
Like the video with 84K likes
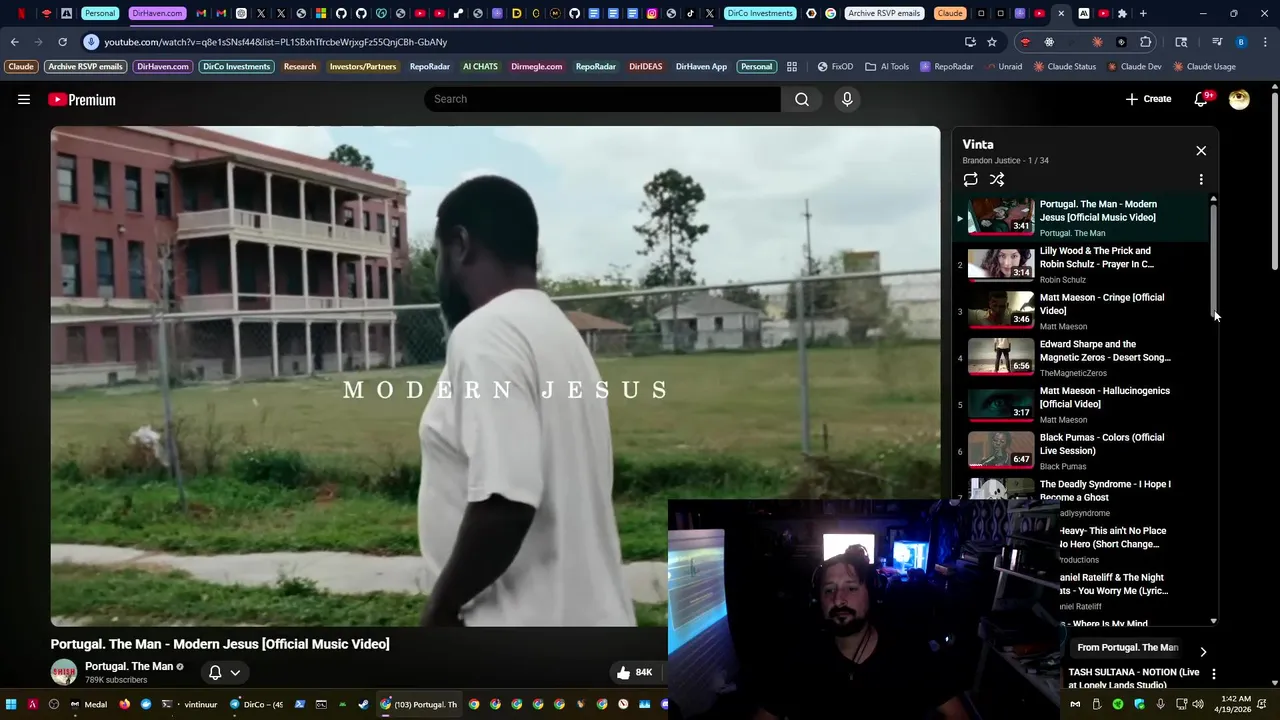pos(634,672)
